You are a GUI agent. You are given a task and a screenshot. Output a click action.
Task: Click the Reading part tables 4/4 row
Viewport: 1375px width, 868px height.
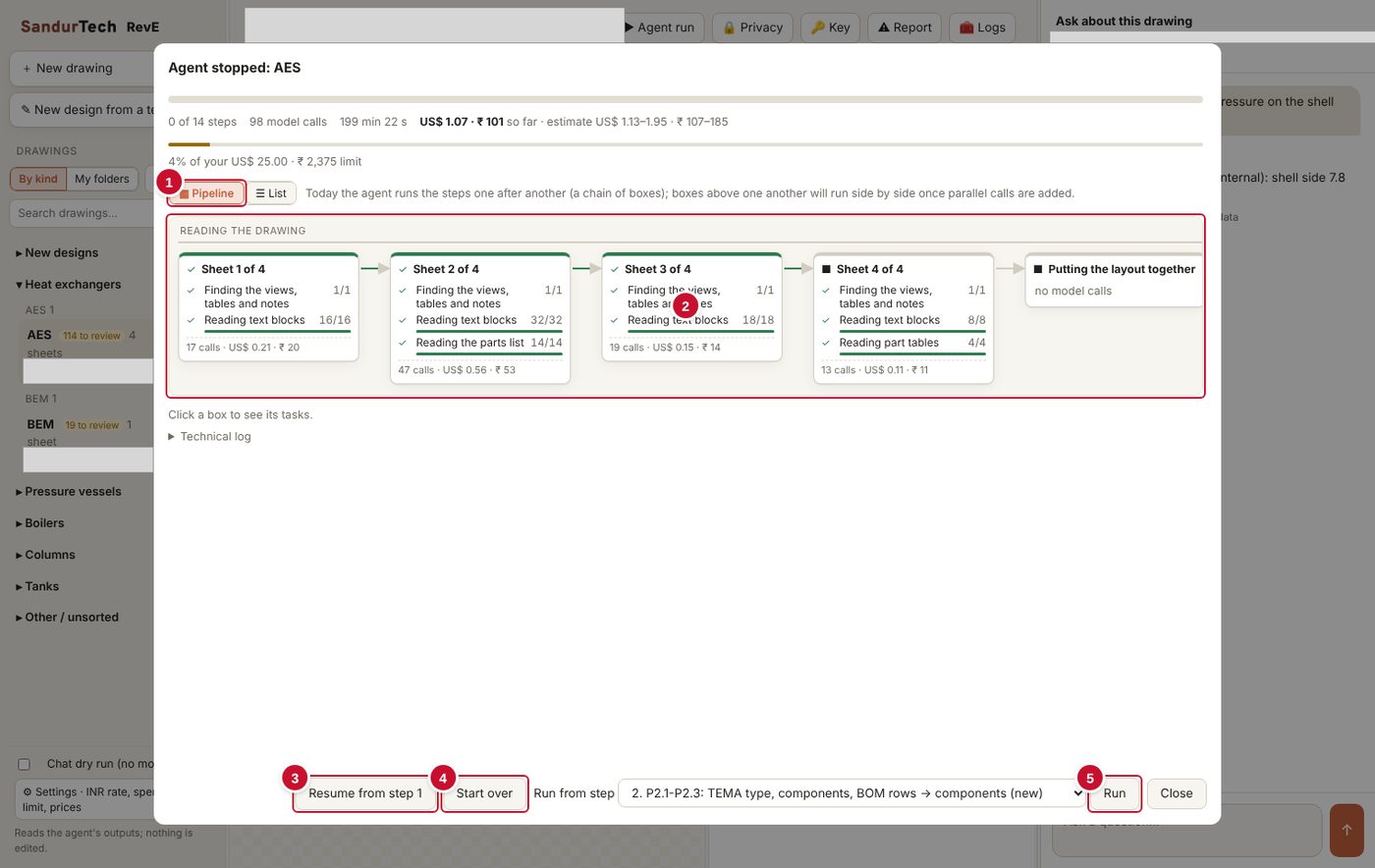[904, 343]
